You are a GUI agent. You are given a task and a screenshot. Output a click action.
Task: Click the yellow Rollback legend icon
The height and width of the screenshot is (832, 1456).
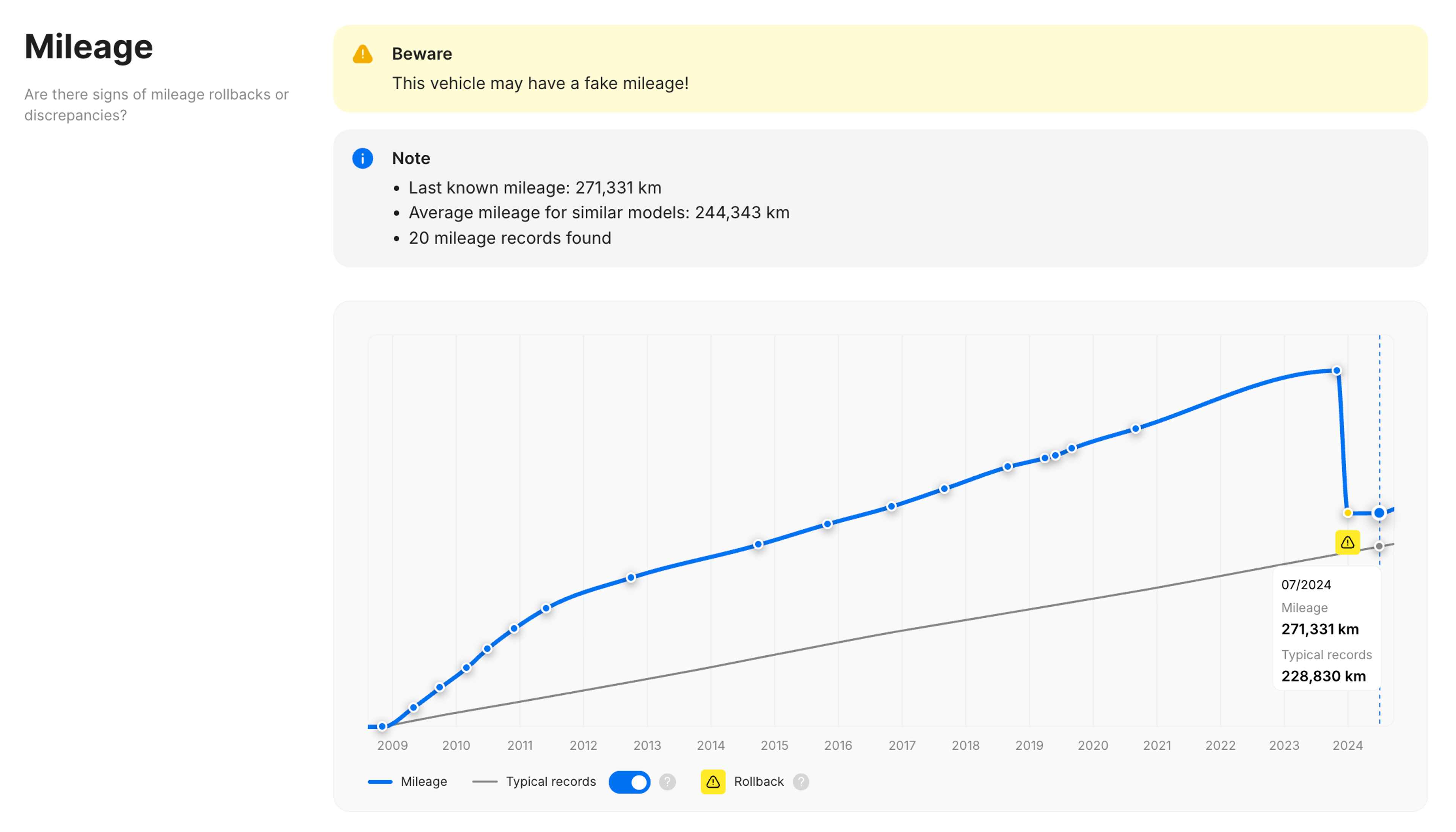point(712,781)
